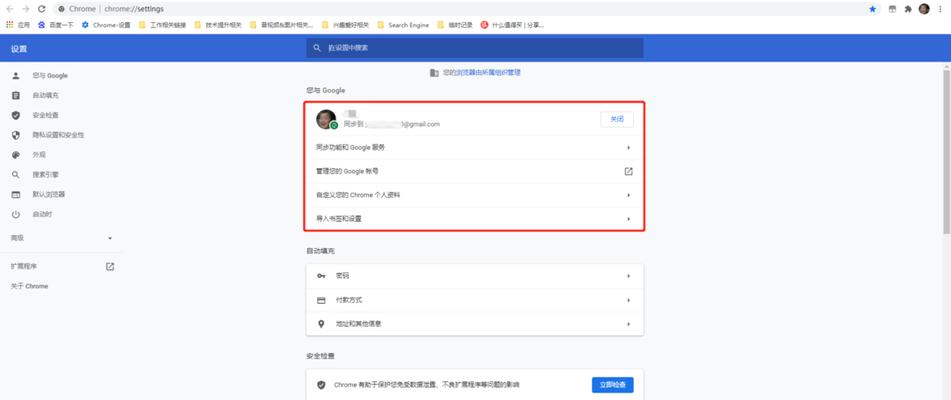951x400 pixels.
Task: Open 扩展程序 via its external link icon
Action: [x=110, y=266]
